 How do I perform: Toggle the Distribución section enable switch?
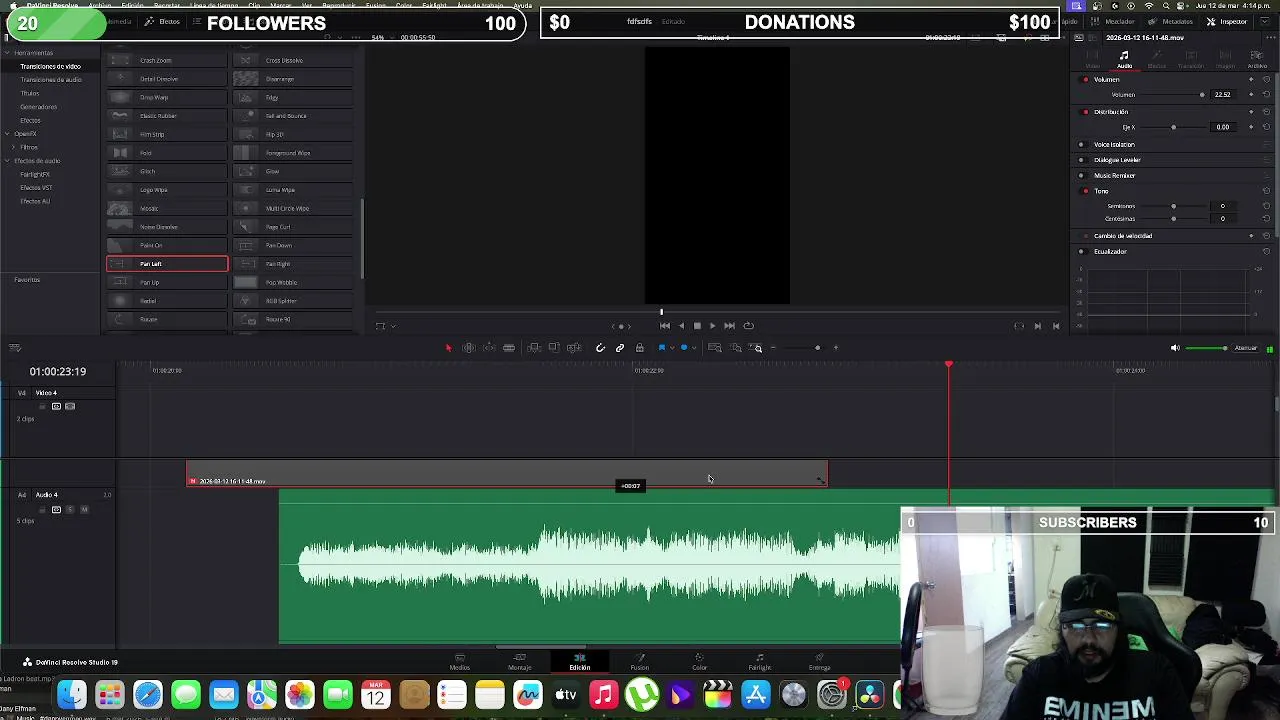pyautogui.click(x=1085, y=112)
